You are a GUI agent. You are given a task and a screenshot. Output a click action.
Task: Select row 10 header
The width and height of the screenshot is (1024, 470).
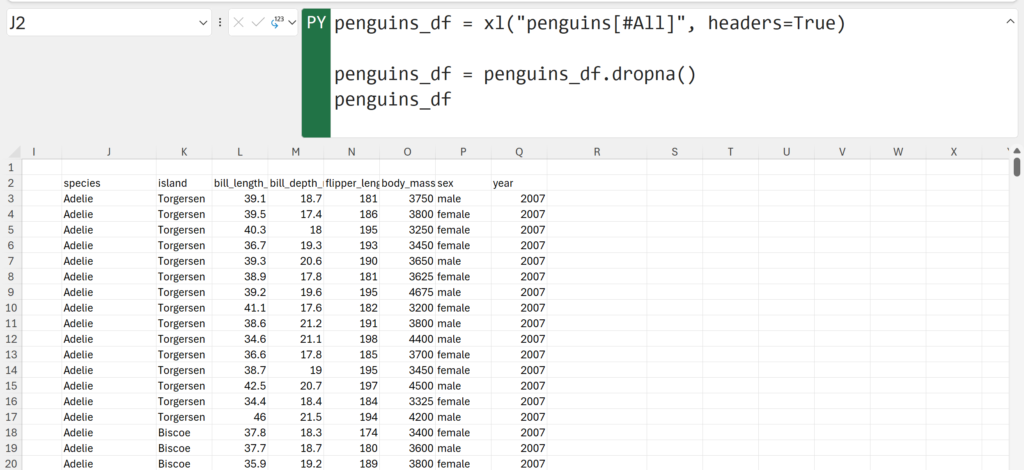point(10,308)
